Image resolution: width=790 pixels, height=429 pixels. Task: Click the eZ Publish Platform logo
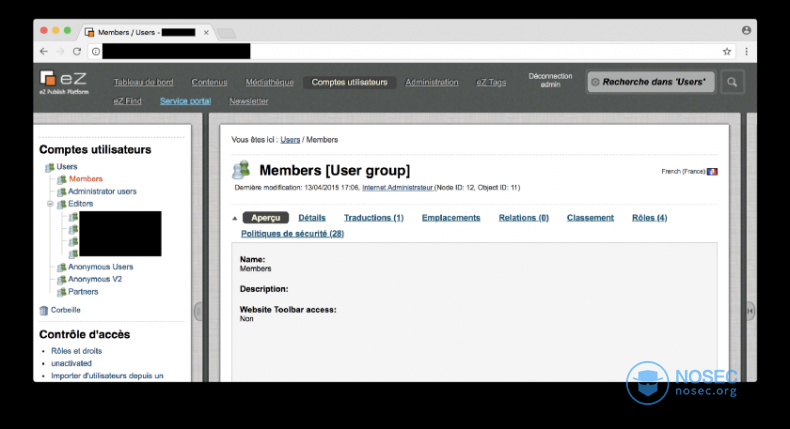click(64, 83)
